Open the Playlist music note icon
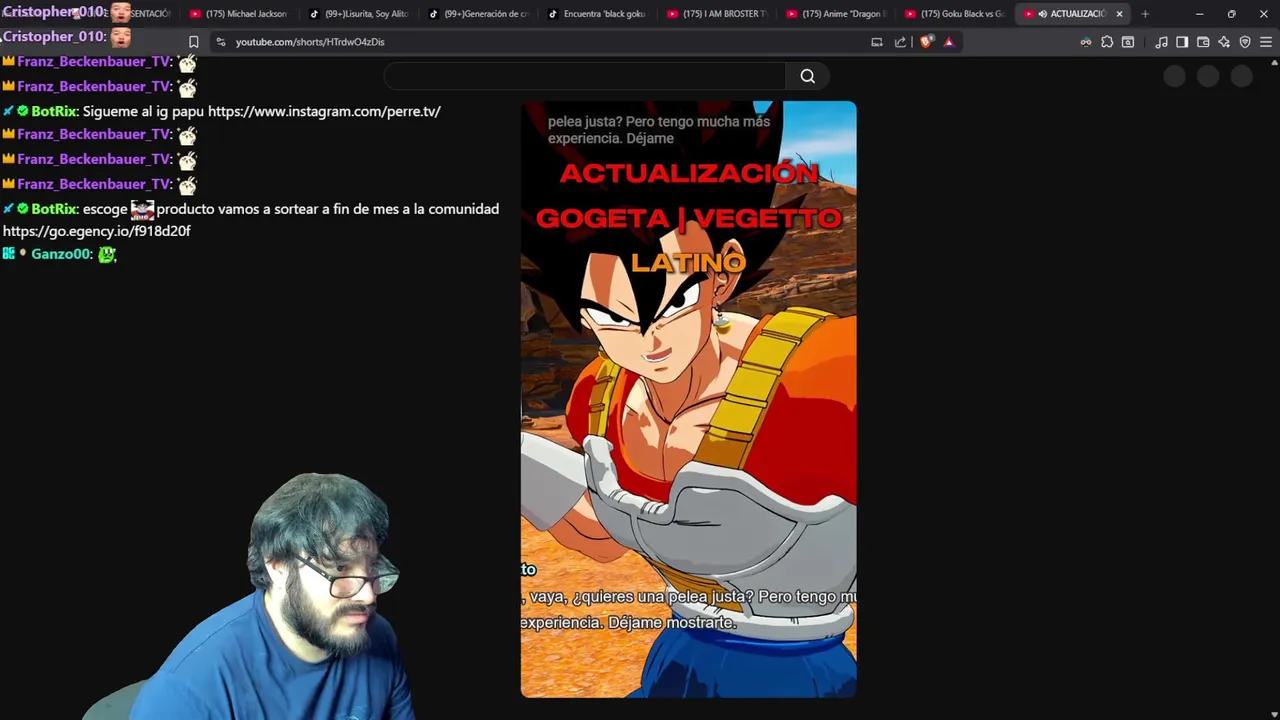This screenshot has height=720, width=1280. point(1161,42)
